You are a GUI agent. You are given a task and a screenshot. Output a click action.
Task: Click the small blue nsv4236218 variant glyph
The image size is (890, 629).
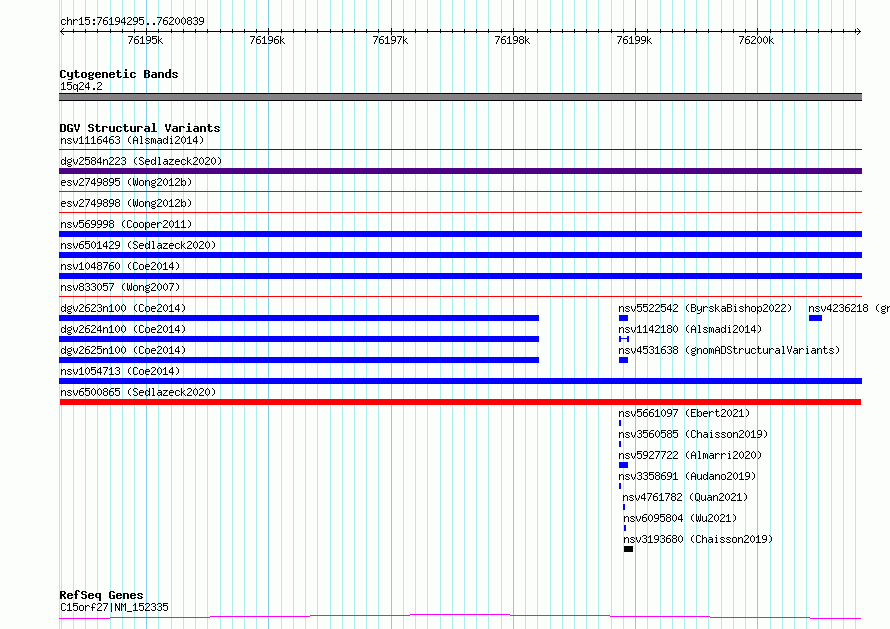815,318
